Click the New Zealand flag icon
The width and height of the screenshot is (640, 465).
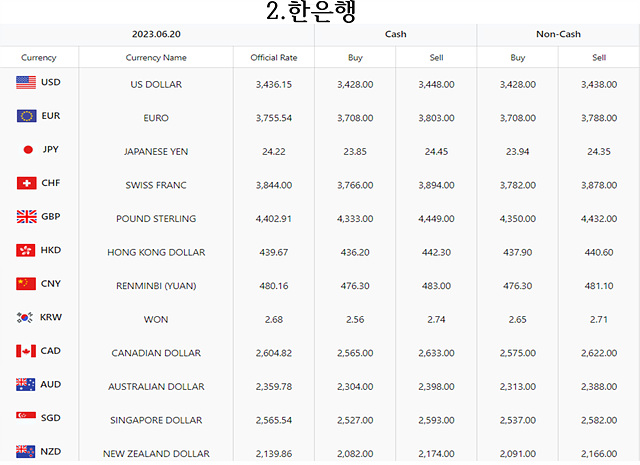pyautogui.click(x=25, y=452)
